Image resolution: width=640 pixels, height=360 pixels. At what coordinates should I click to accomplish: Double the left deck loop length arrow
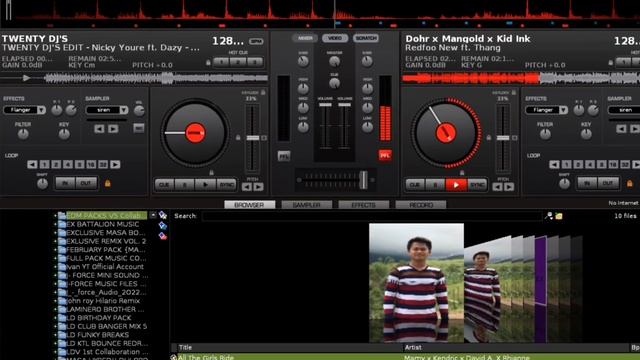pos(115,164)
